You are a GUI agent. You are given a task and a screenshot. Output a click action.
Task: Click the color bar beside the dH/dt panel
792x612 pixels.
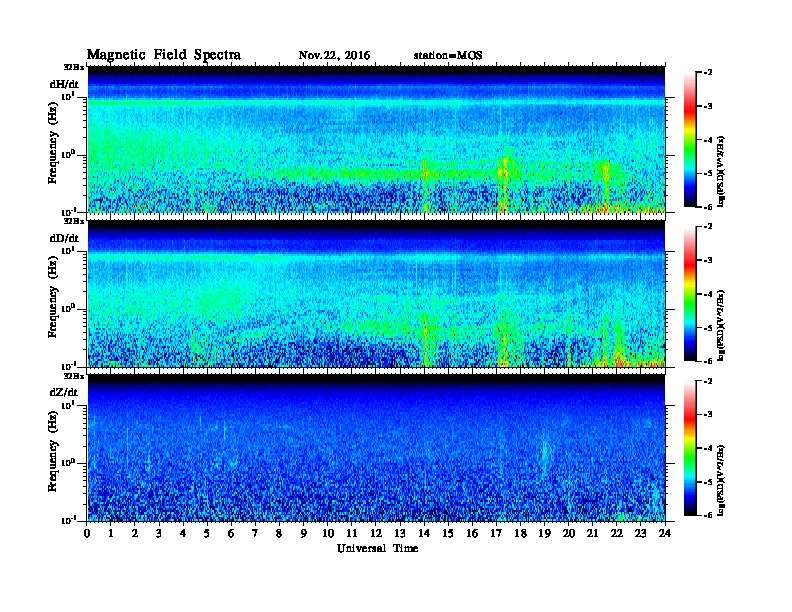[x=689, y=139]
